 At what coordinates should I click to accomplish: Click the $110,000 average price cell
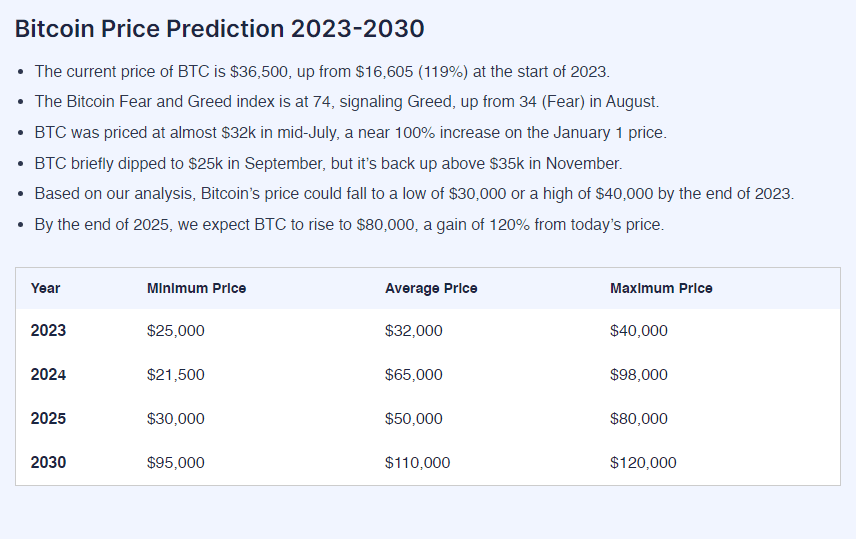coord(418,462)
